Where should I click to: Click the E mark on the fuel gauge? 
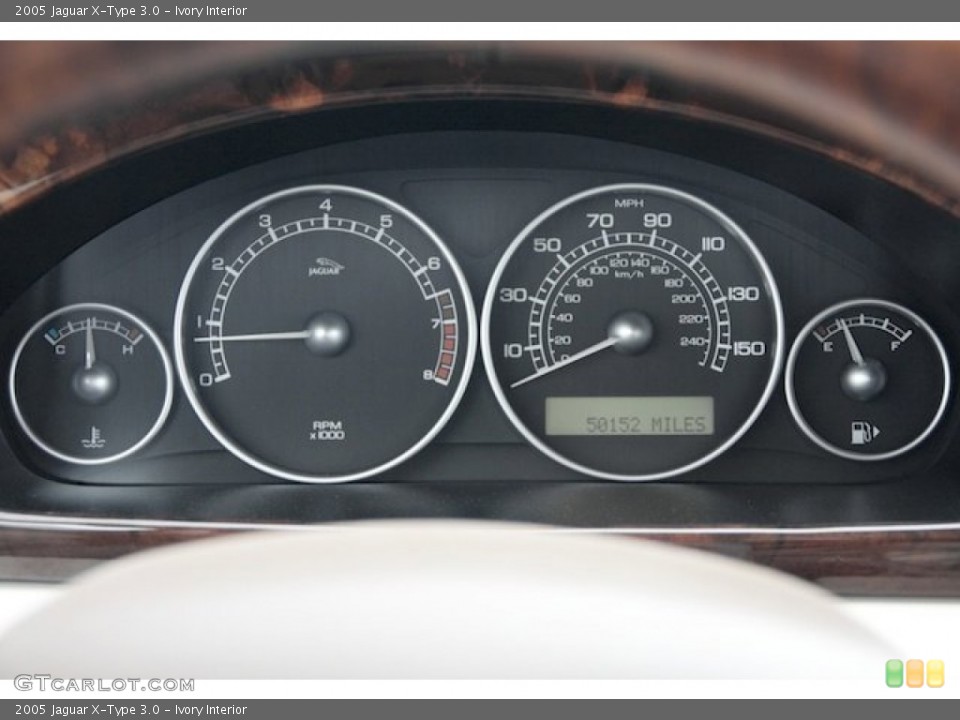[x=828, y=348]
